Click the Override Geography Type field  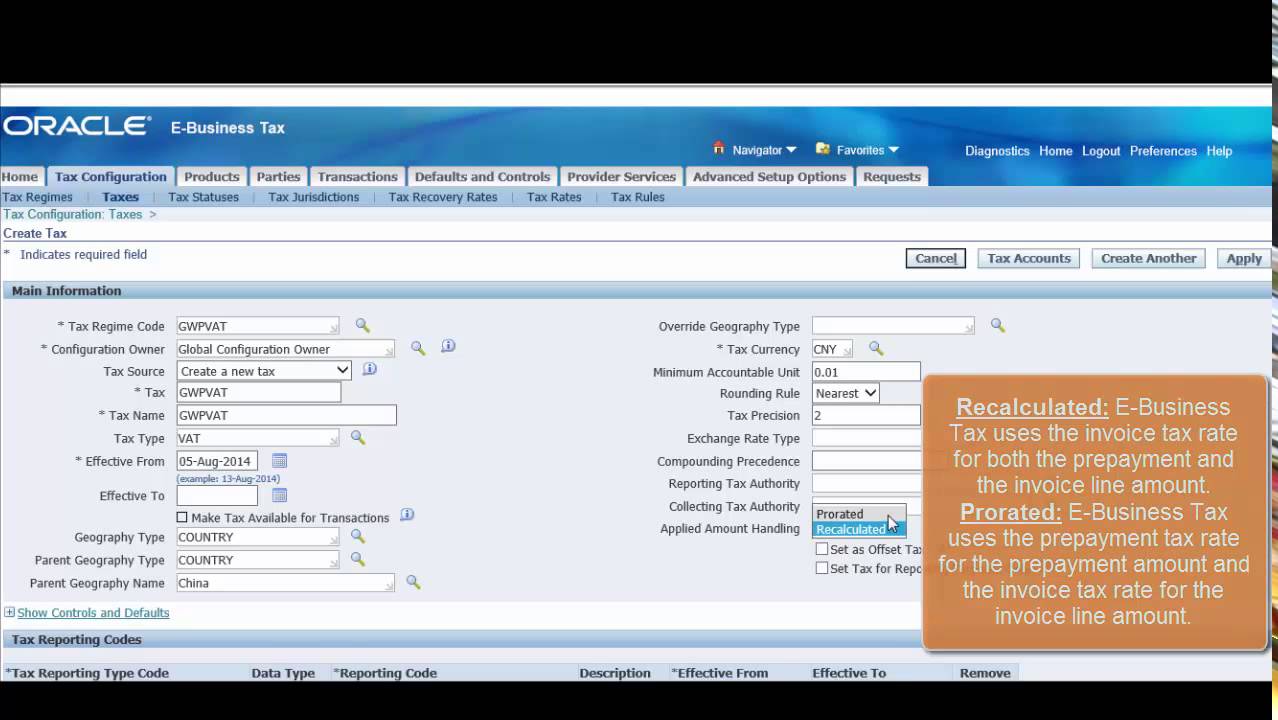(893, 326)
